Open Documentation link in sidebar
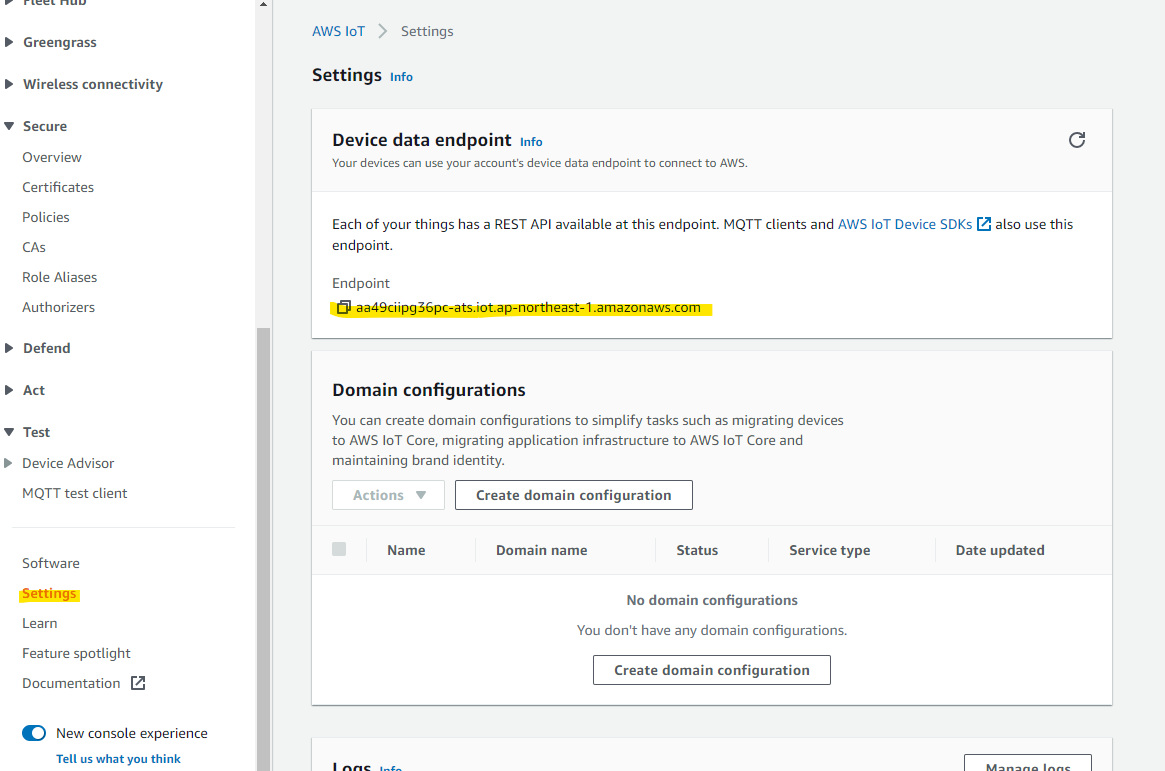 point(71,683)
